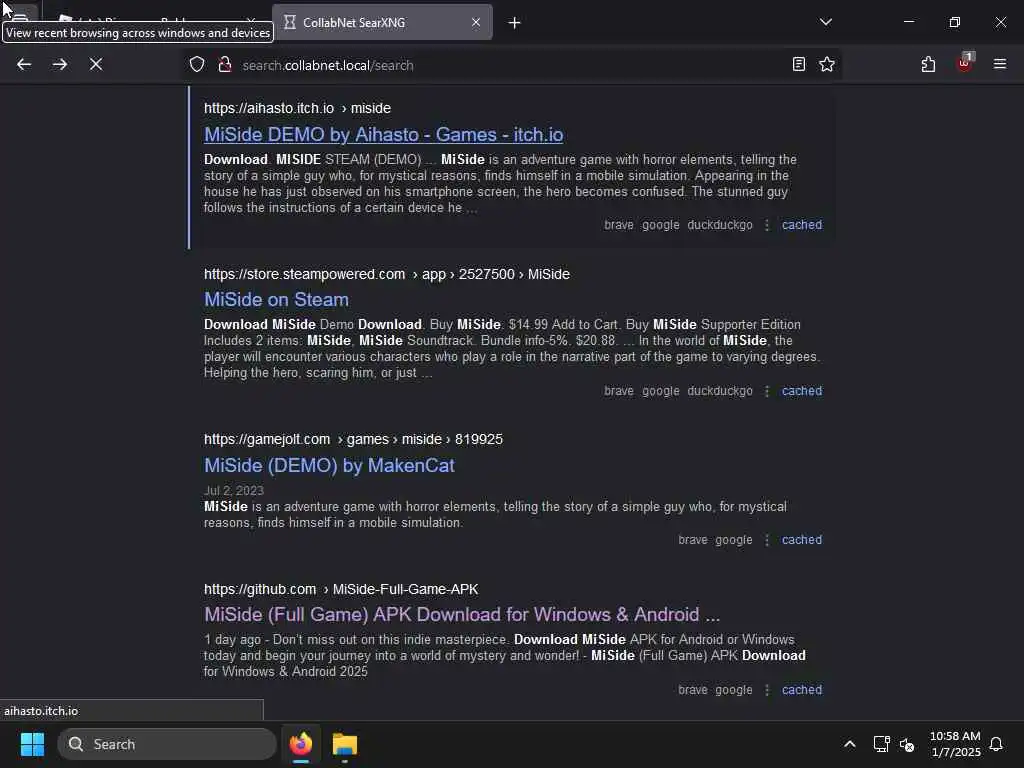Open the notifications bell icon
The width and height of the screenshot is (1024, 768).
point(996,744)
